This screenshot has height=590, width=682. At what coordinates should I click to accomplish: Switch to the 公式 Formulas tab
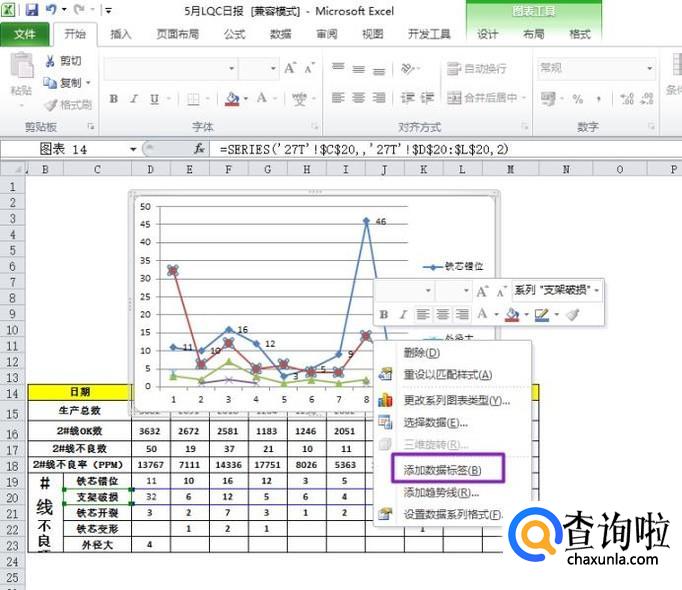[234, 34]
